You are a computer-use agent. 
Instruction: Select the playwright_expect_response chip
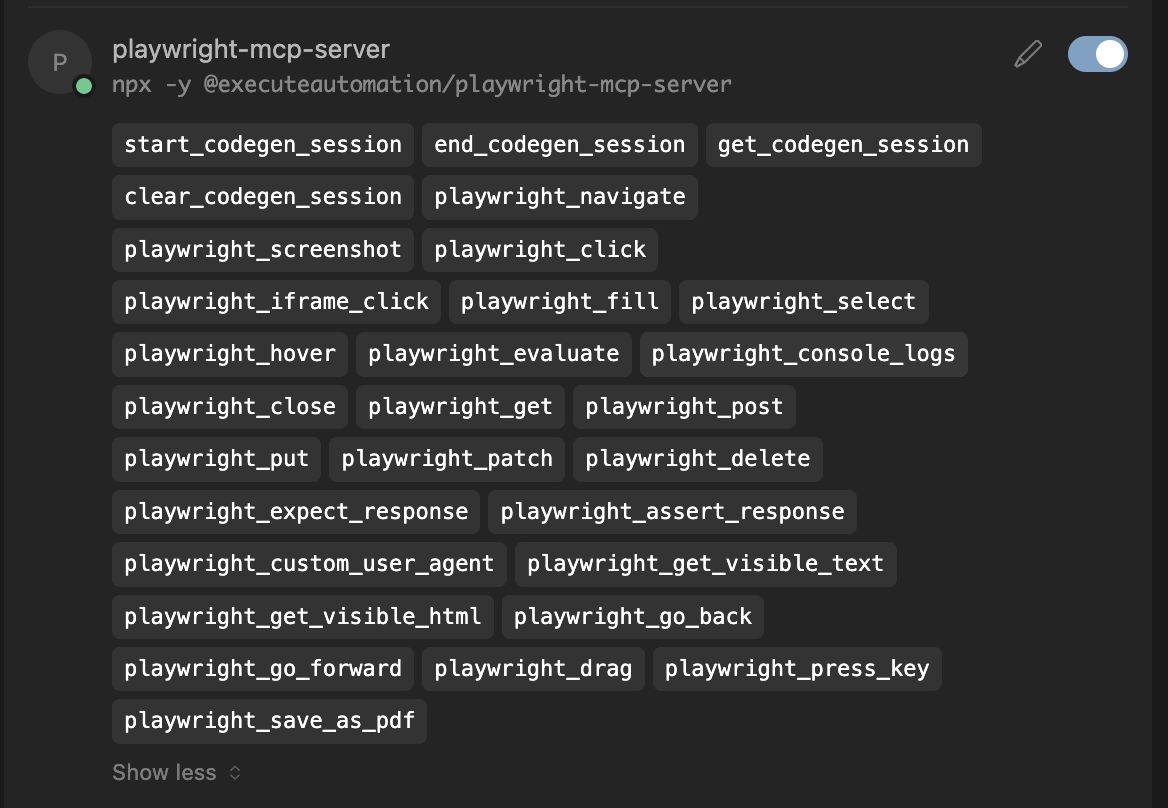point(295,511)
